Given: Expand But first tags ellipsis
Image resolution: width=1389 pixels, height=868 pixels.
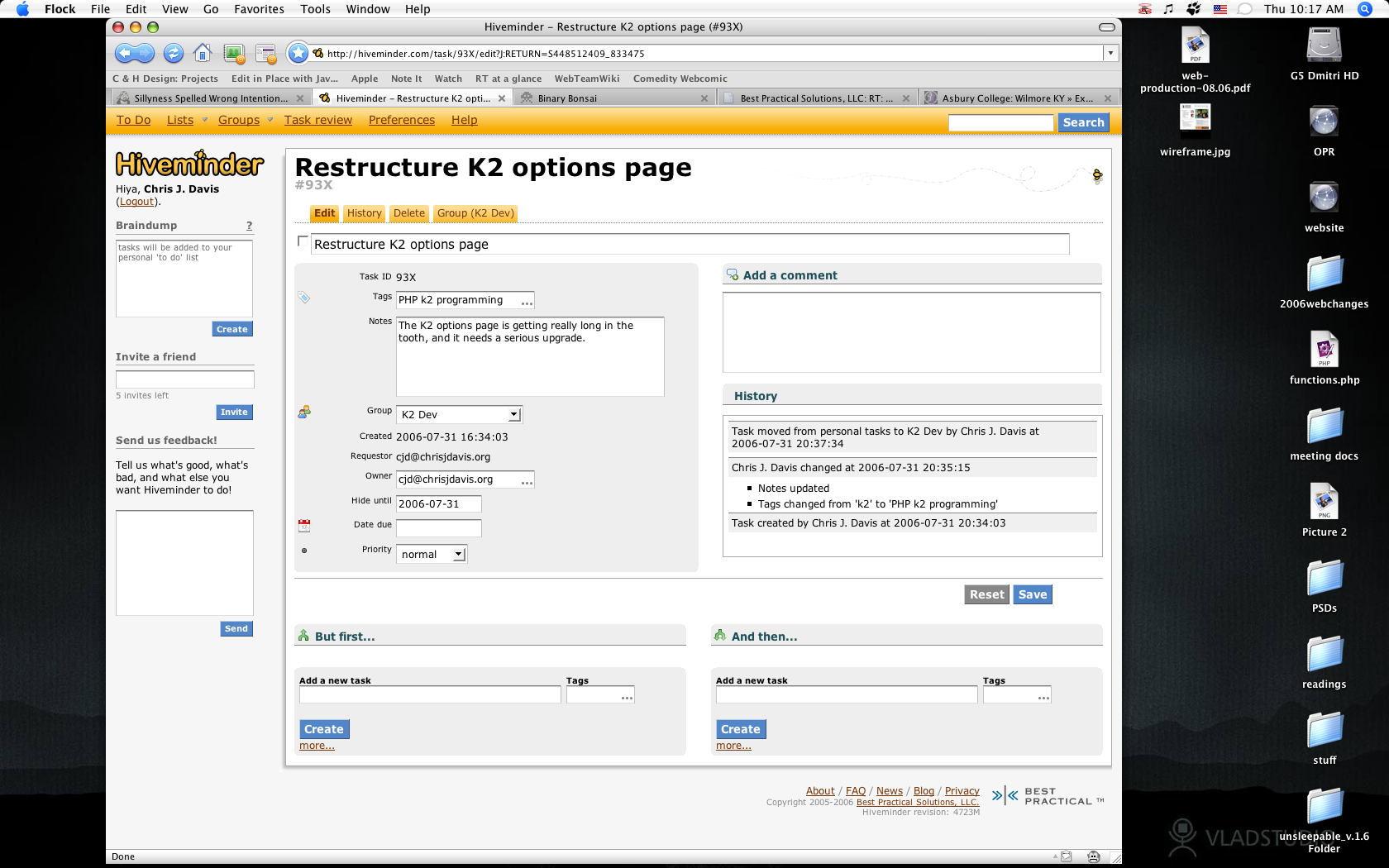Looking at the screenshot, I should click(x=627, y=698).
